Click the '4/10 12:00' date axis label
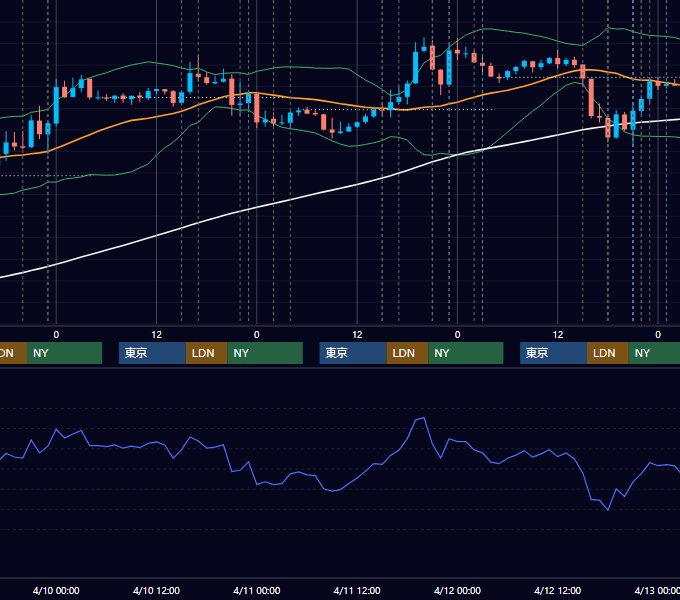 156,590
